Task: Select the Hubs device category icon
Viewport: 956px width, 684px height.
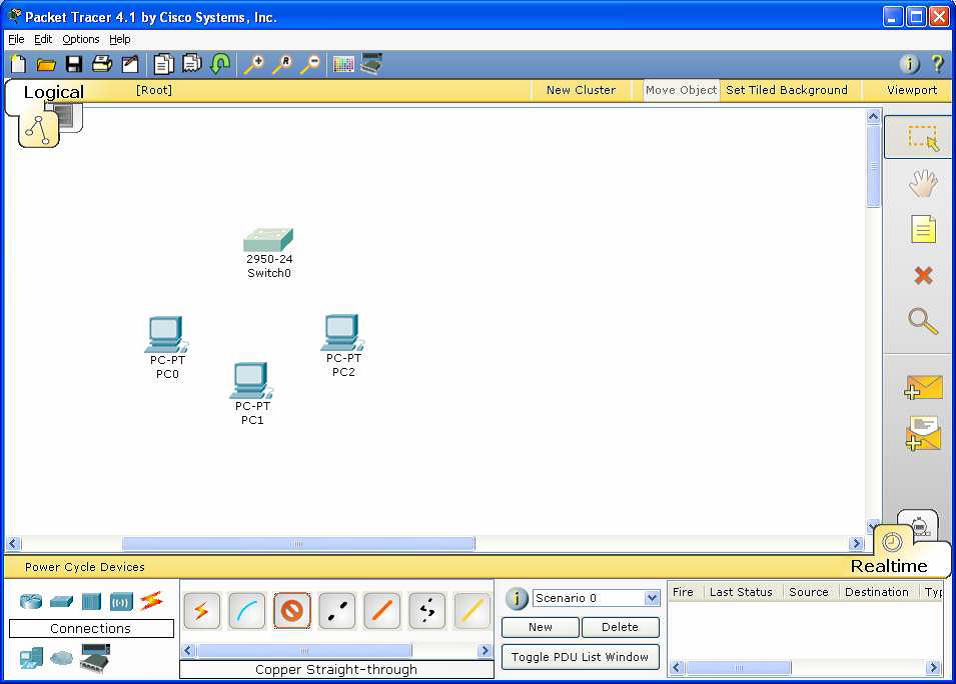Action: coord(91,602)
